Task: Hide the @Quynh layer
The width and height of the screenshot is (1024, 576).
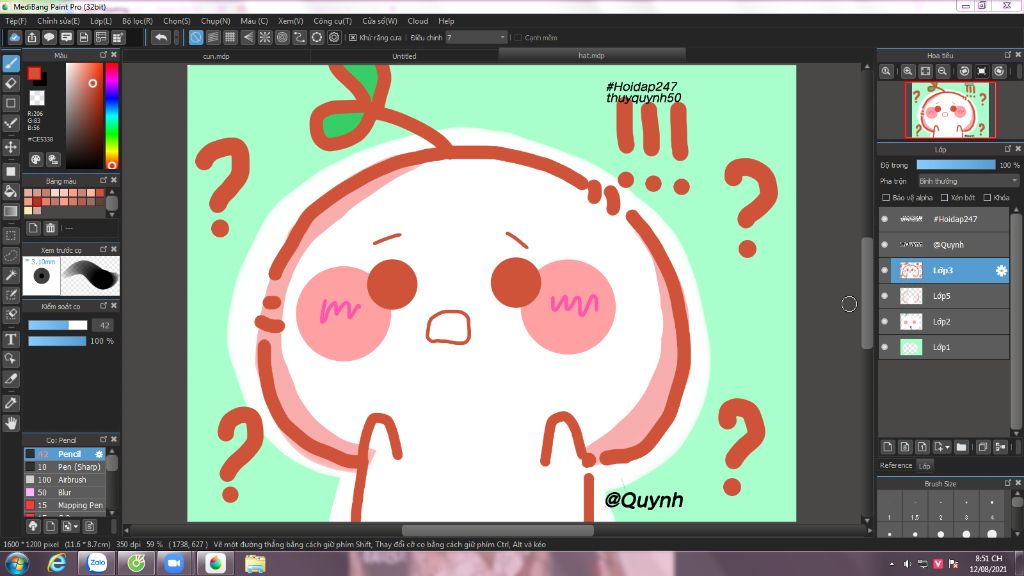Action: tap(885, 245)
